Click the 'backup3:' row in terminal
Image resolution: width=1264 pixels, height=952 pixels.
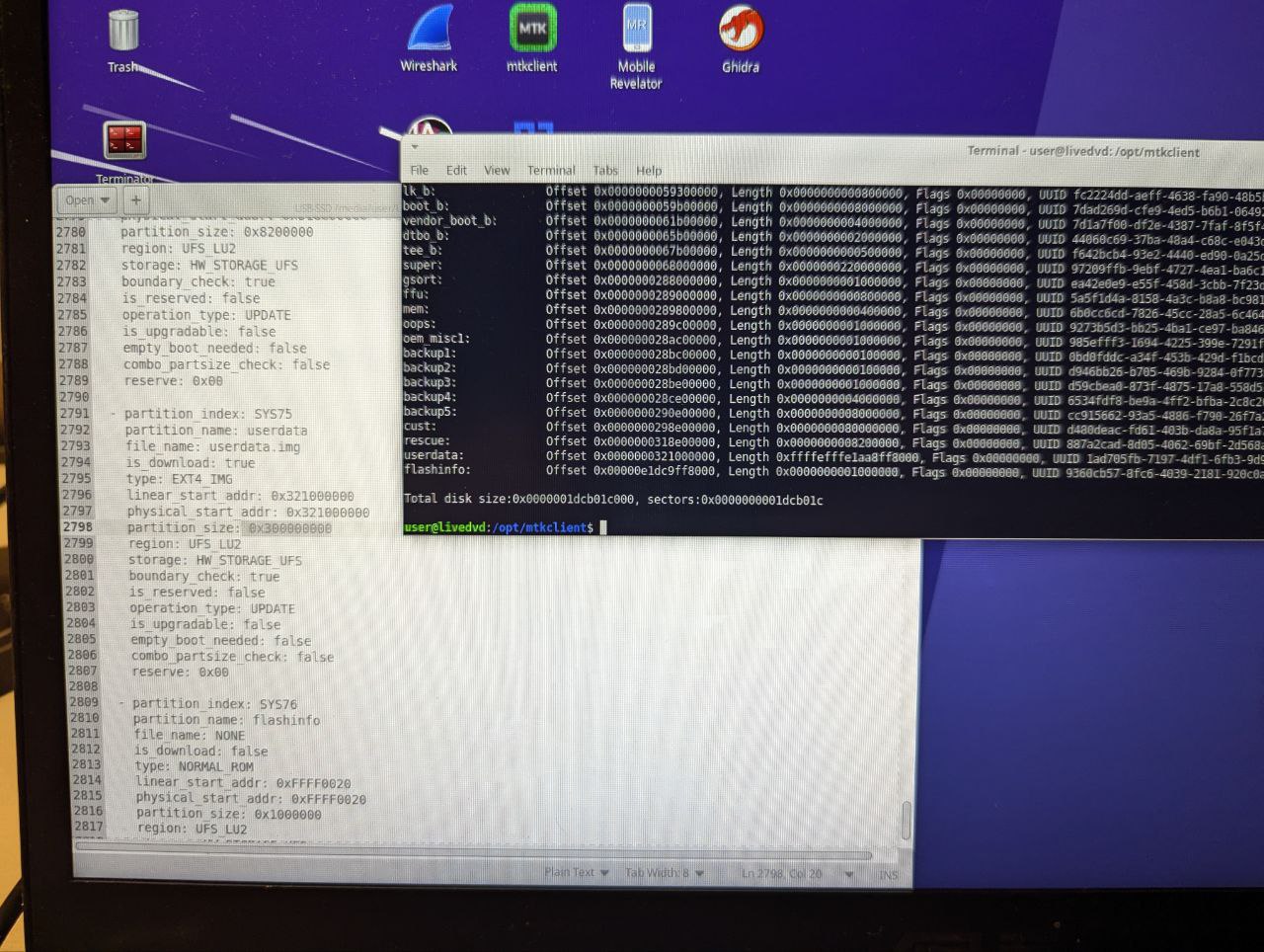(x=832, y=382)
